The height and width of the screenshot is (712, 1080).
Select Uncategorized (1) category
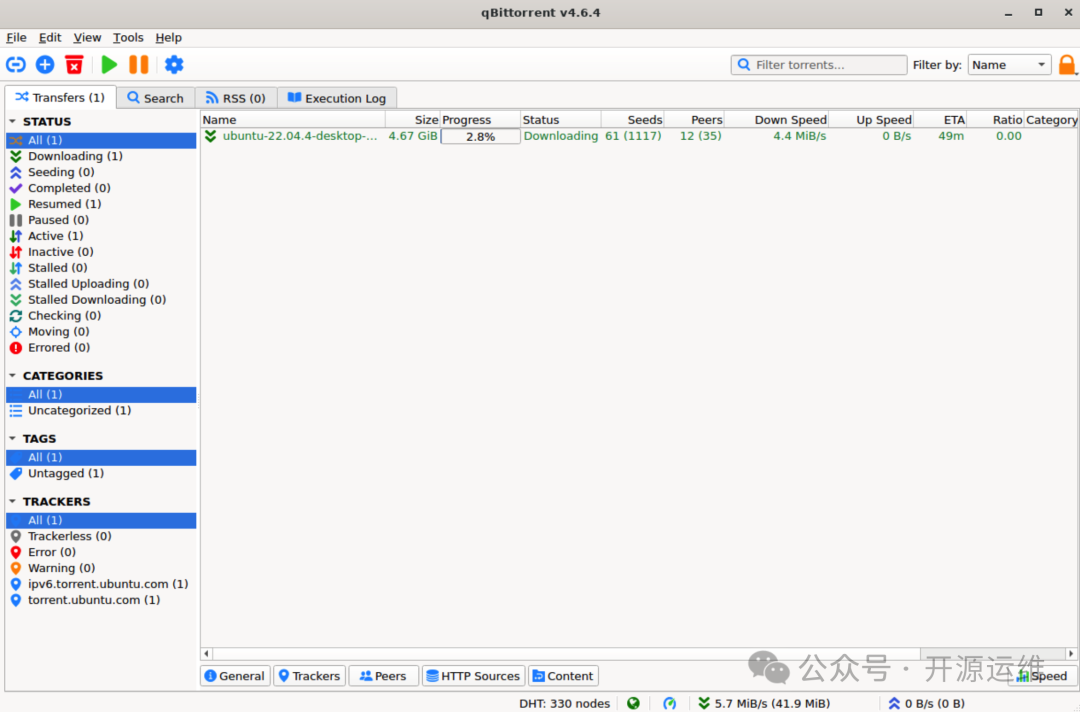click(101, 410)
